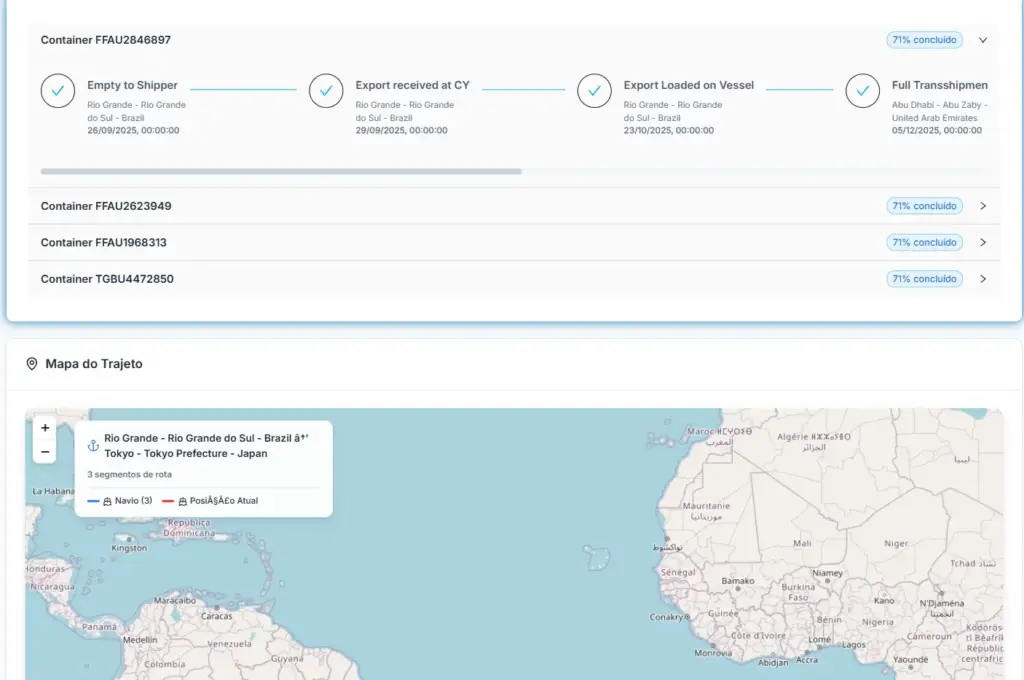This screenshot has width=1024, height=680.
Task: Click the Empty to Shipper checkmark icon
Action: [x=57, y=91]
